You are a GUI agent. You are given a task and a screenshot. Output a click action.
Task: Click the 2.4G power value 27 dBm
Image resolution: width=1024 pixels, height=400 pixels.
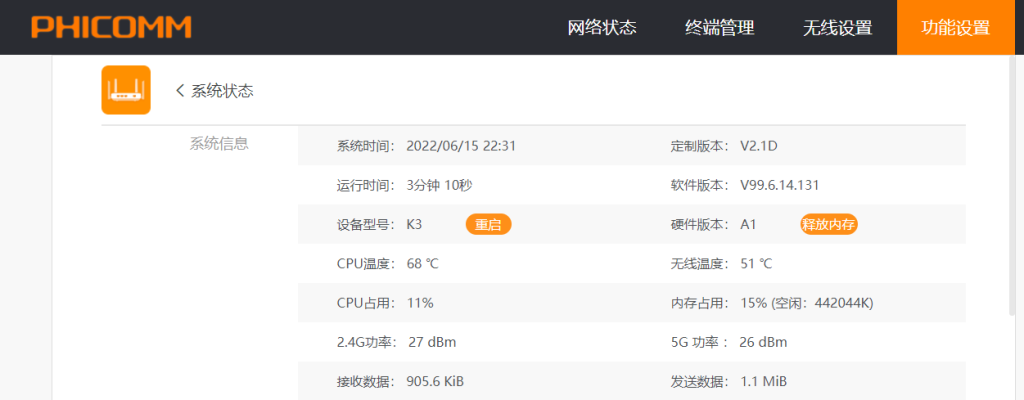pos(432,342)
